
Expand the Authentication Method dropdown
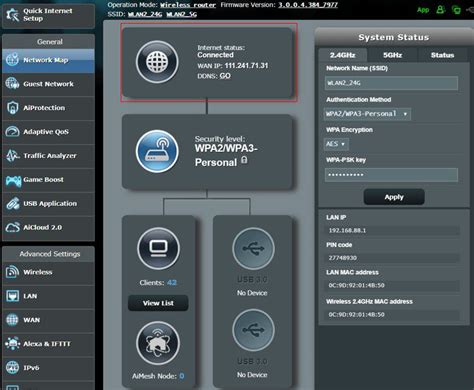(x=367, y=114)
